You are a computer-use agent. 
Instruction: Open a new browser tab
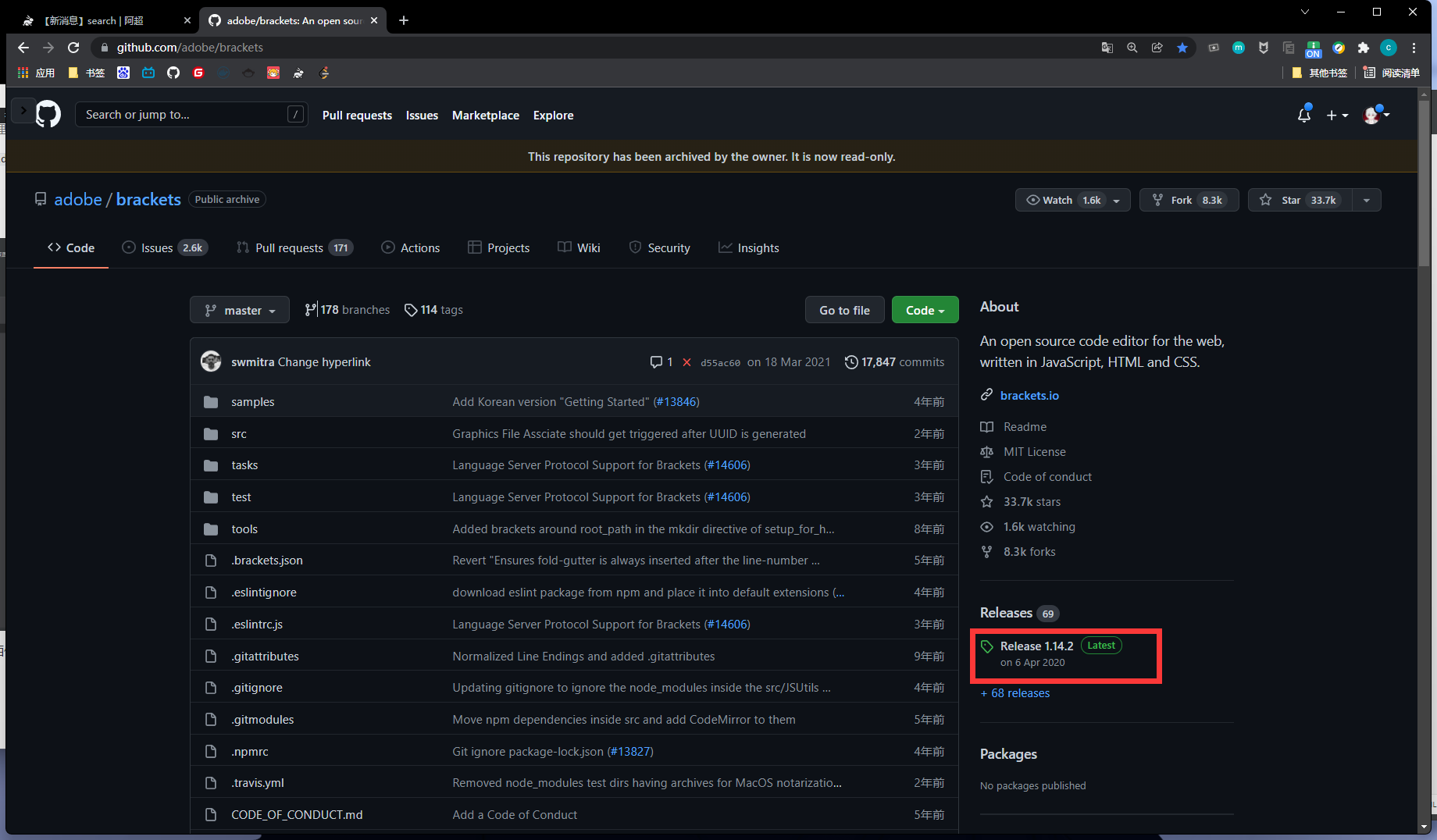pos(404,20)
